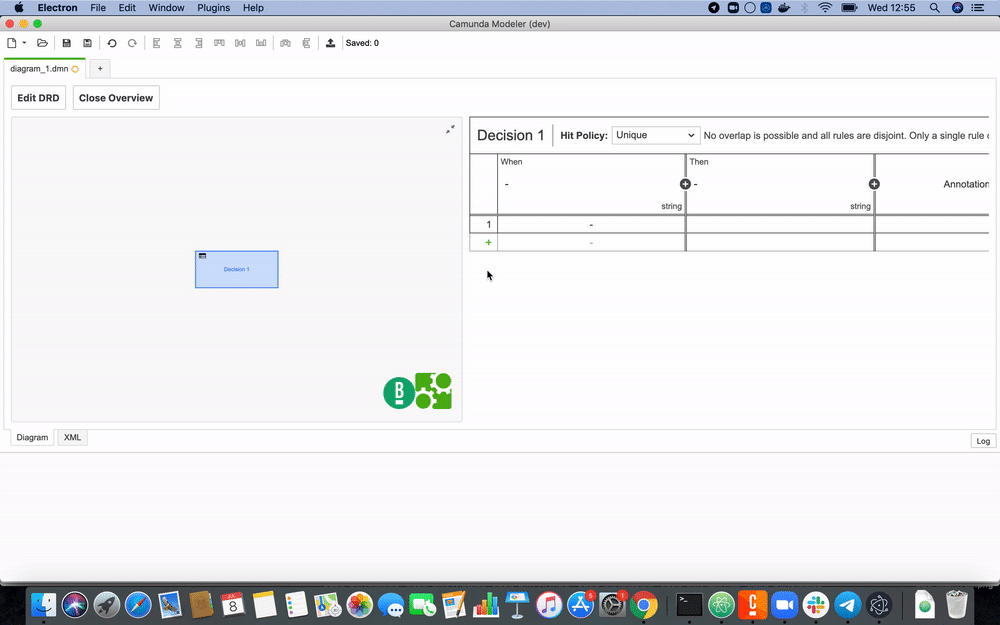The height and width of the screenshot is (625, 1000).
Task: Align elements top toolbar icon
Action: point(219,43)
